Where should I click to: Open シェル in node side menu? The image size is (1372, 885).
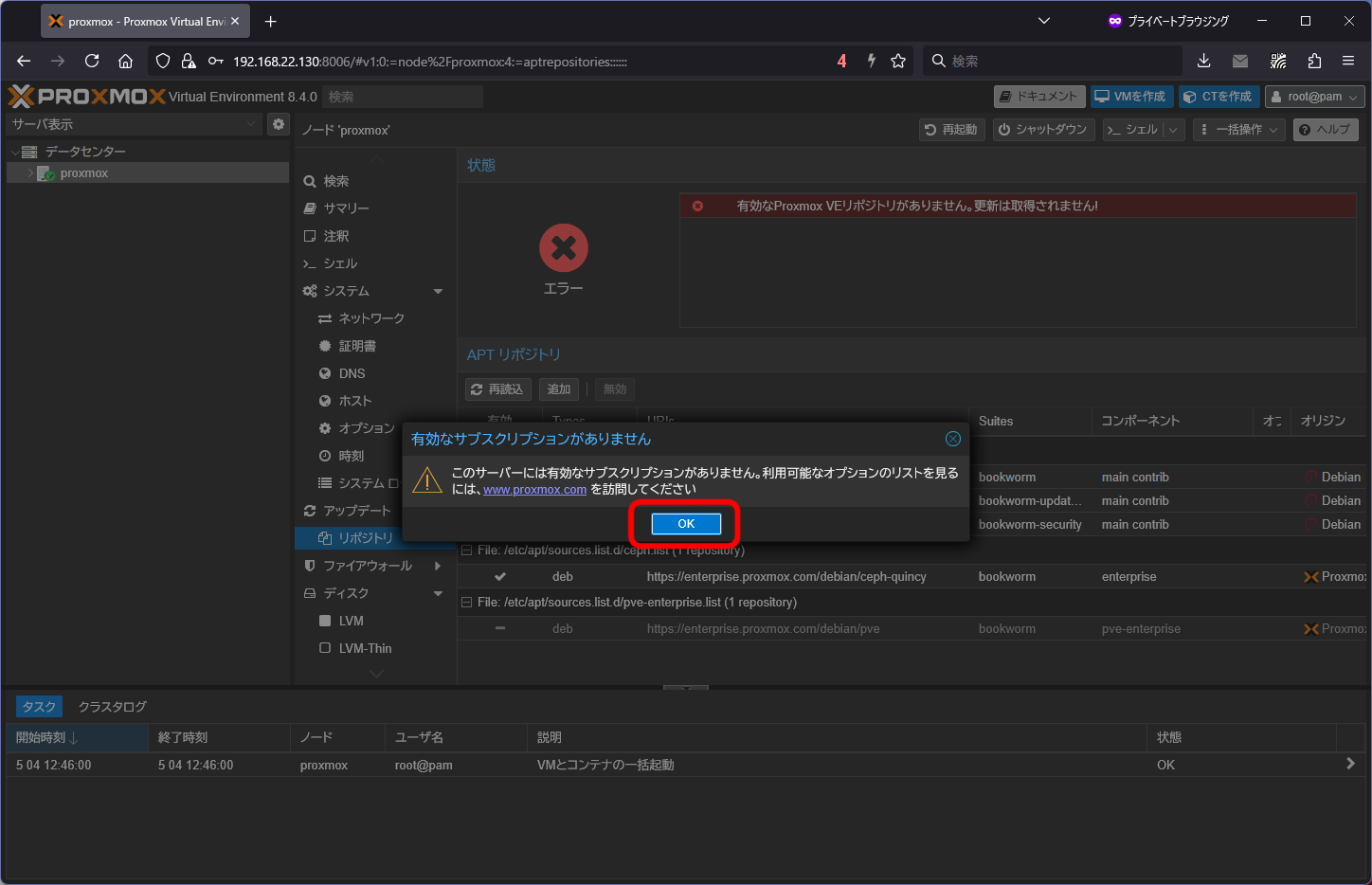pos(375,263)
